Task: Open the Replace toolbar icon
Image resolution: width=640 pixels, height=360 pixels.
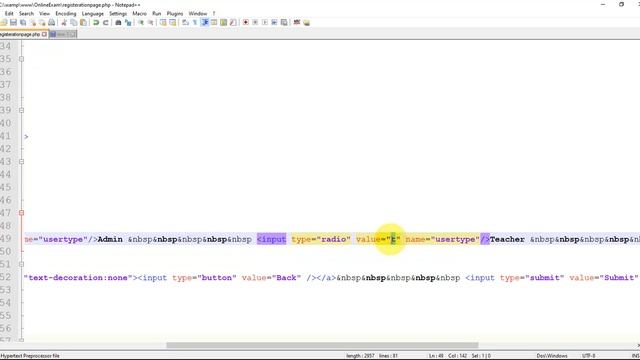Action: pyautogui.click(x=128, y=22)
